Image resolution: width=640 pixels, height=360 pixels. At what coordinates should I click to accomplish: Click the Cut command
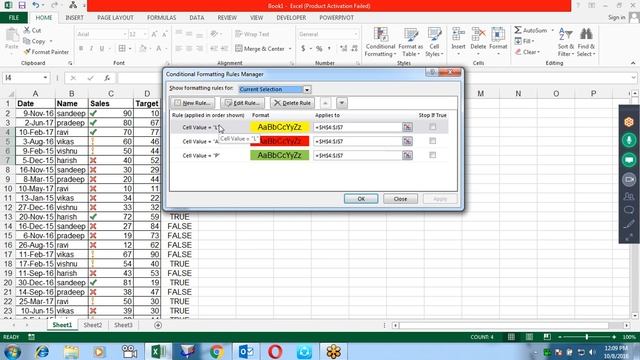(x=32, y=30)
